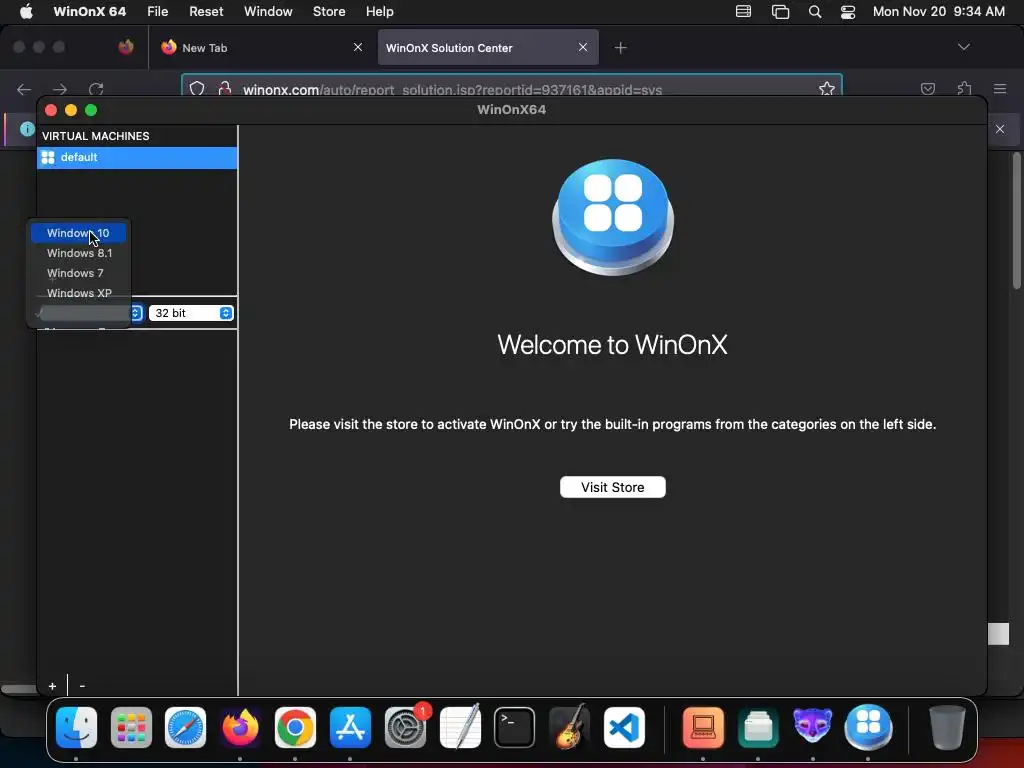Screen dimensions: 1024x768
Task: Open Firefox extensions puzzle icon
Action: click(x=964, y=89)
